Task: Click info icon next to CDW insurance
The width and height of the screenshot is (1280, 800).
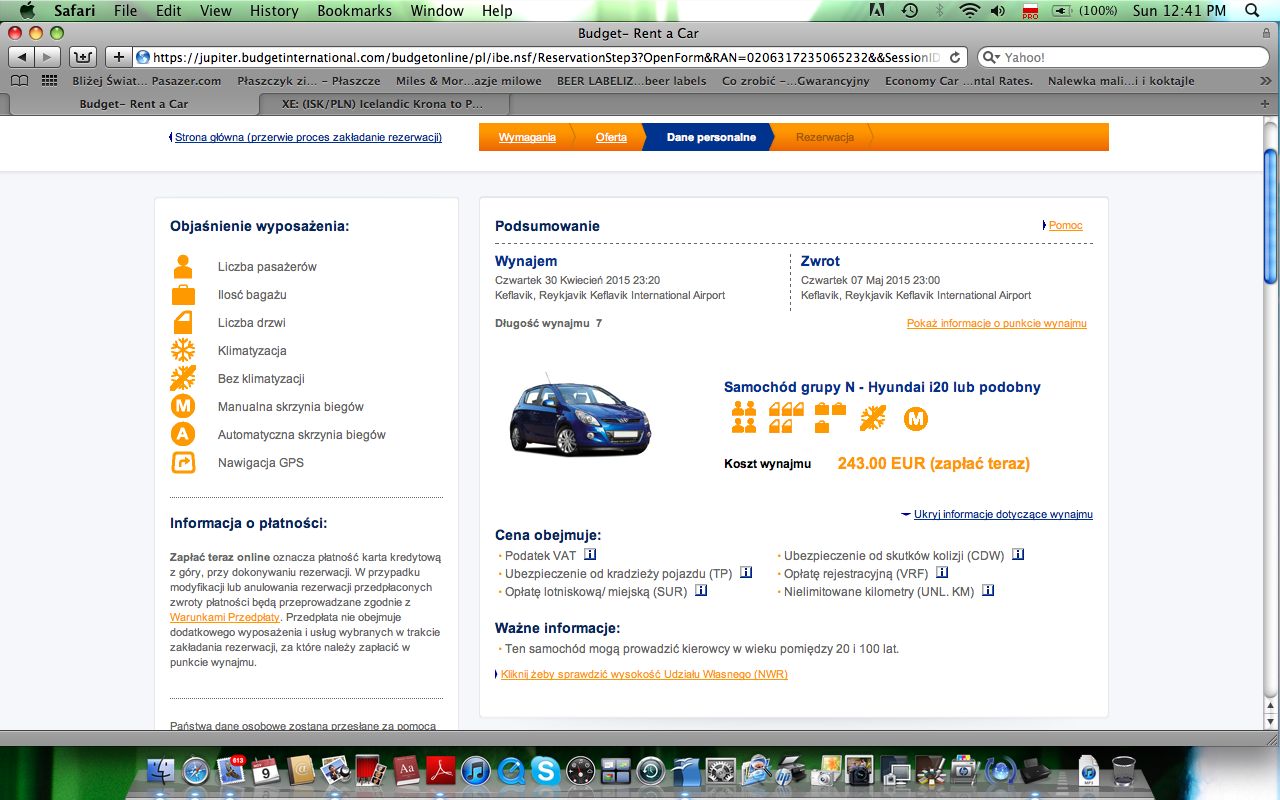Action: pos(1018,554)
